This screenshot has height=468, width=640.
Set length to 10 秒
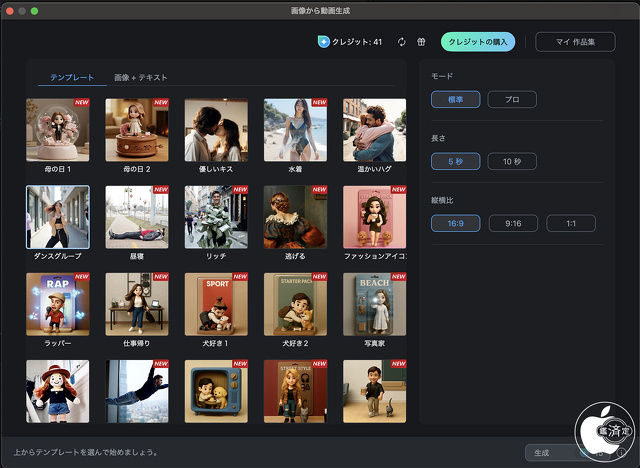(x=512, y=161)
